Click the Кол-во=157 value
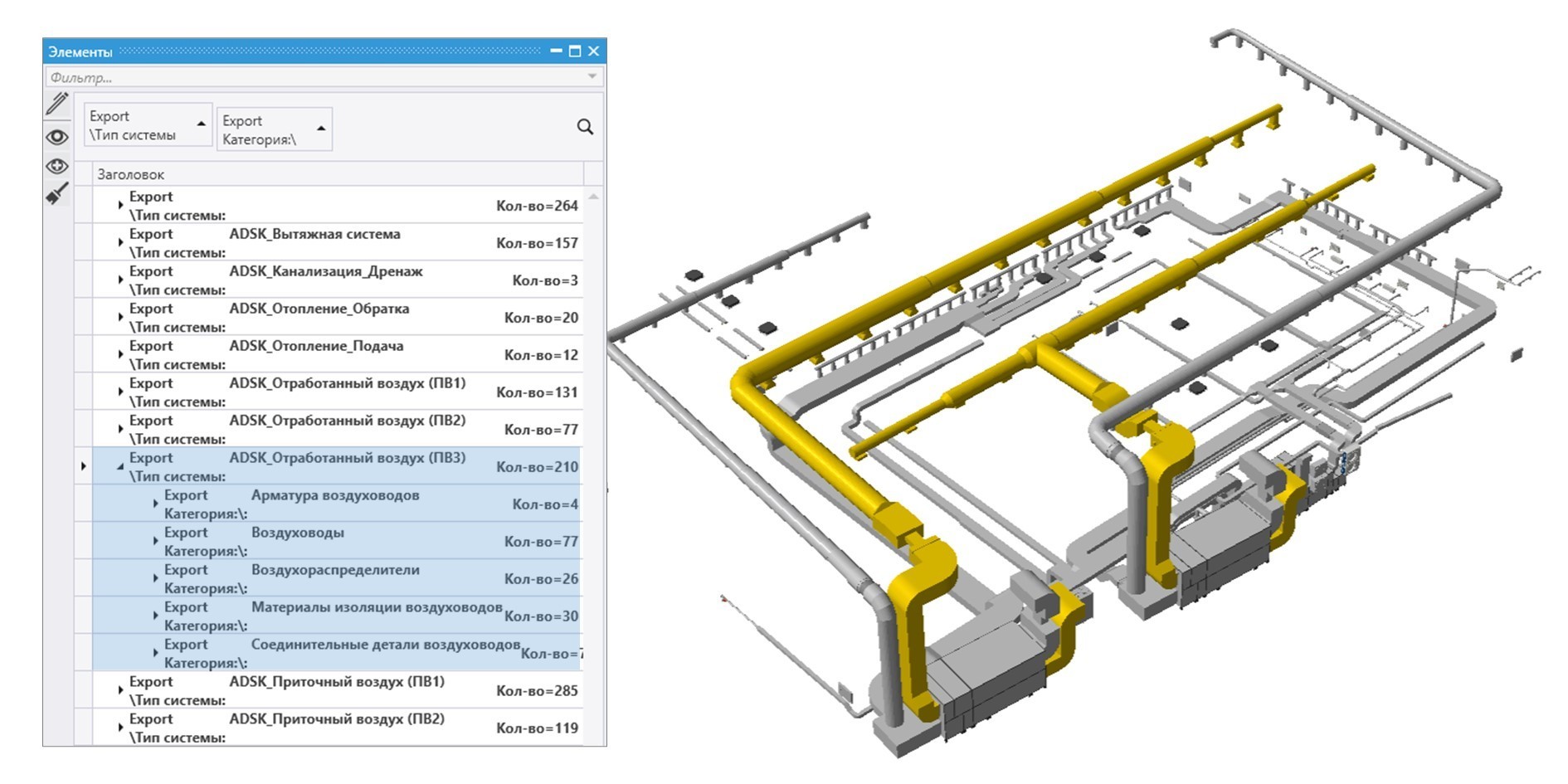Image resolution: width=1568 pixels, height=784 pixels. (537, 243)
